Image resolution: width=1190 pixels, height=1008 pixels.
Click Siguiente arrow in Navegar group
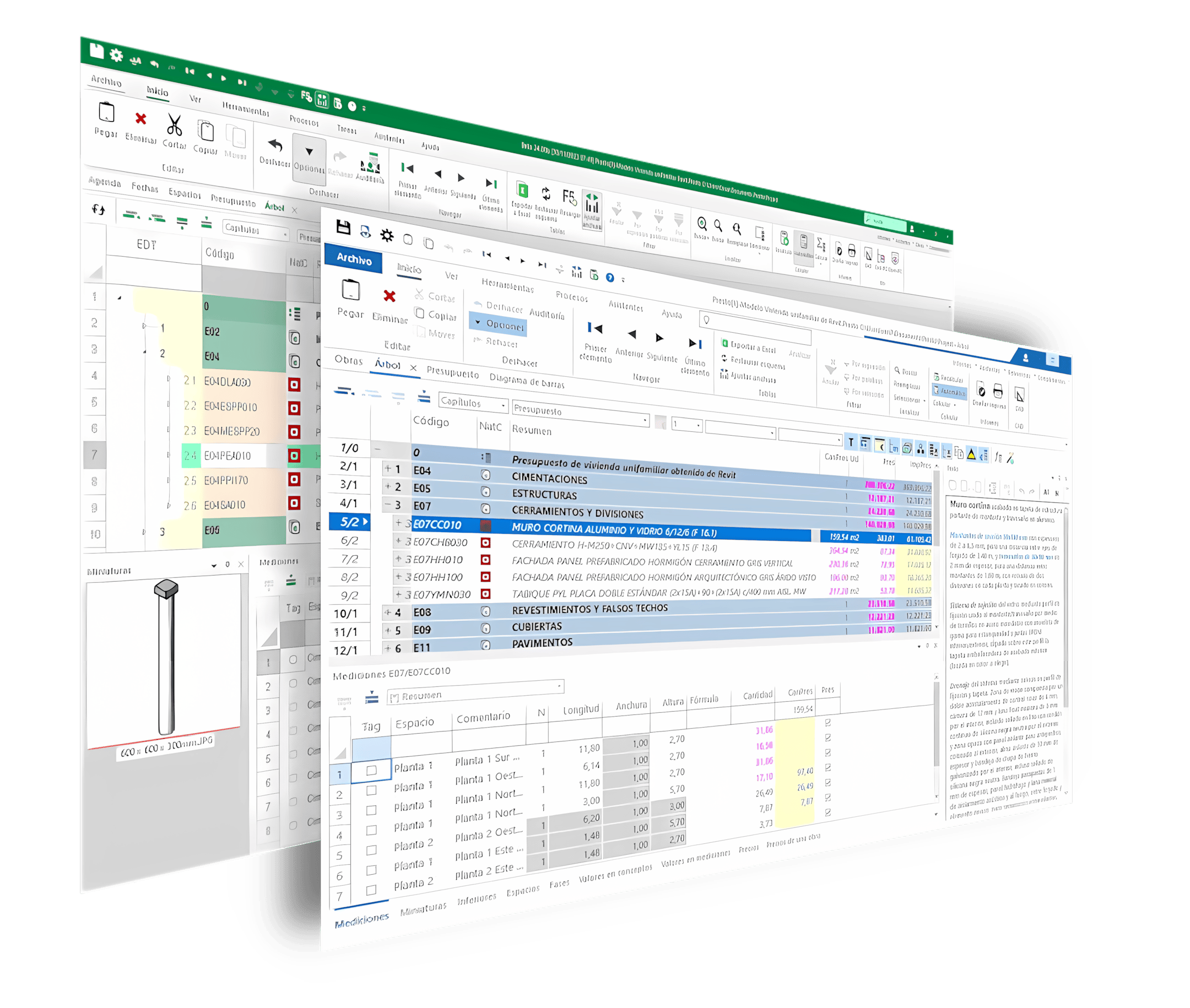[659, 338]
